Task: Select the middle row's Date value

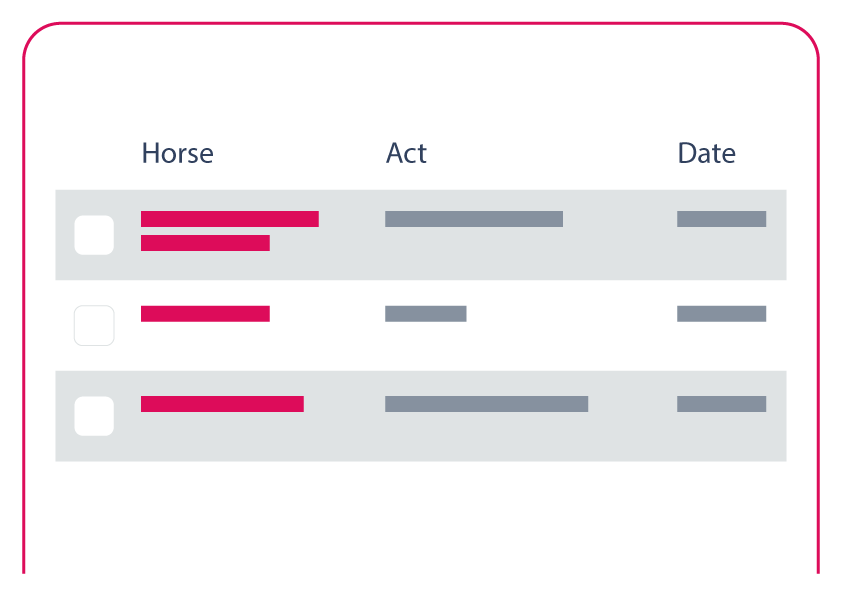Action: [x=721, y=314]
